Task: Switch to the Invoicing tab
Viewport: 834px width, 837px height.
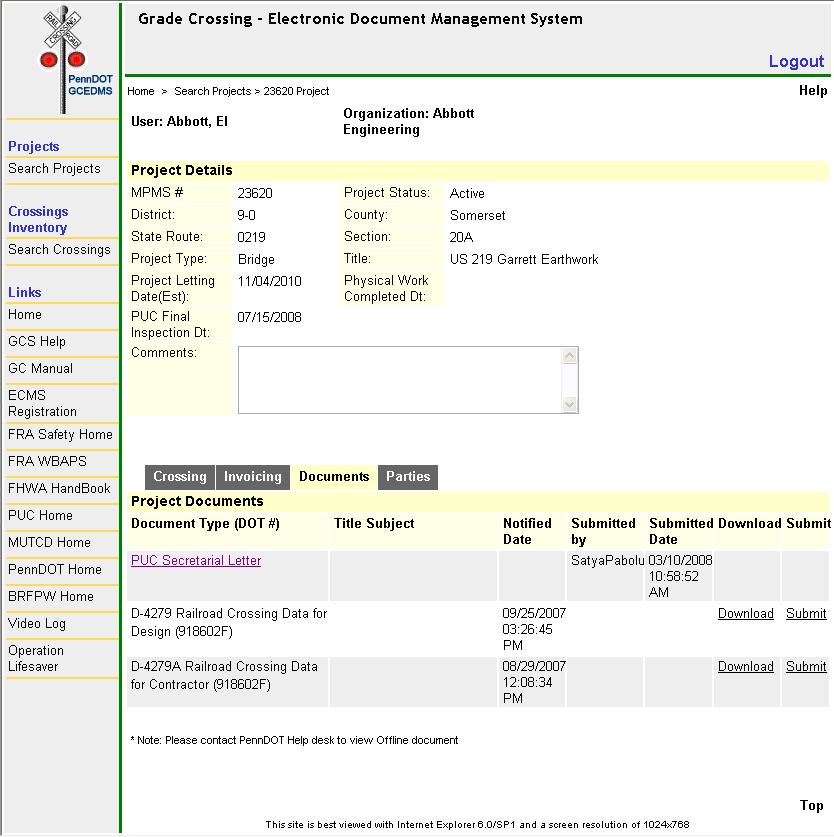Action: click(253, 477)
